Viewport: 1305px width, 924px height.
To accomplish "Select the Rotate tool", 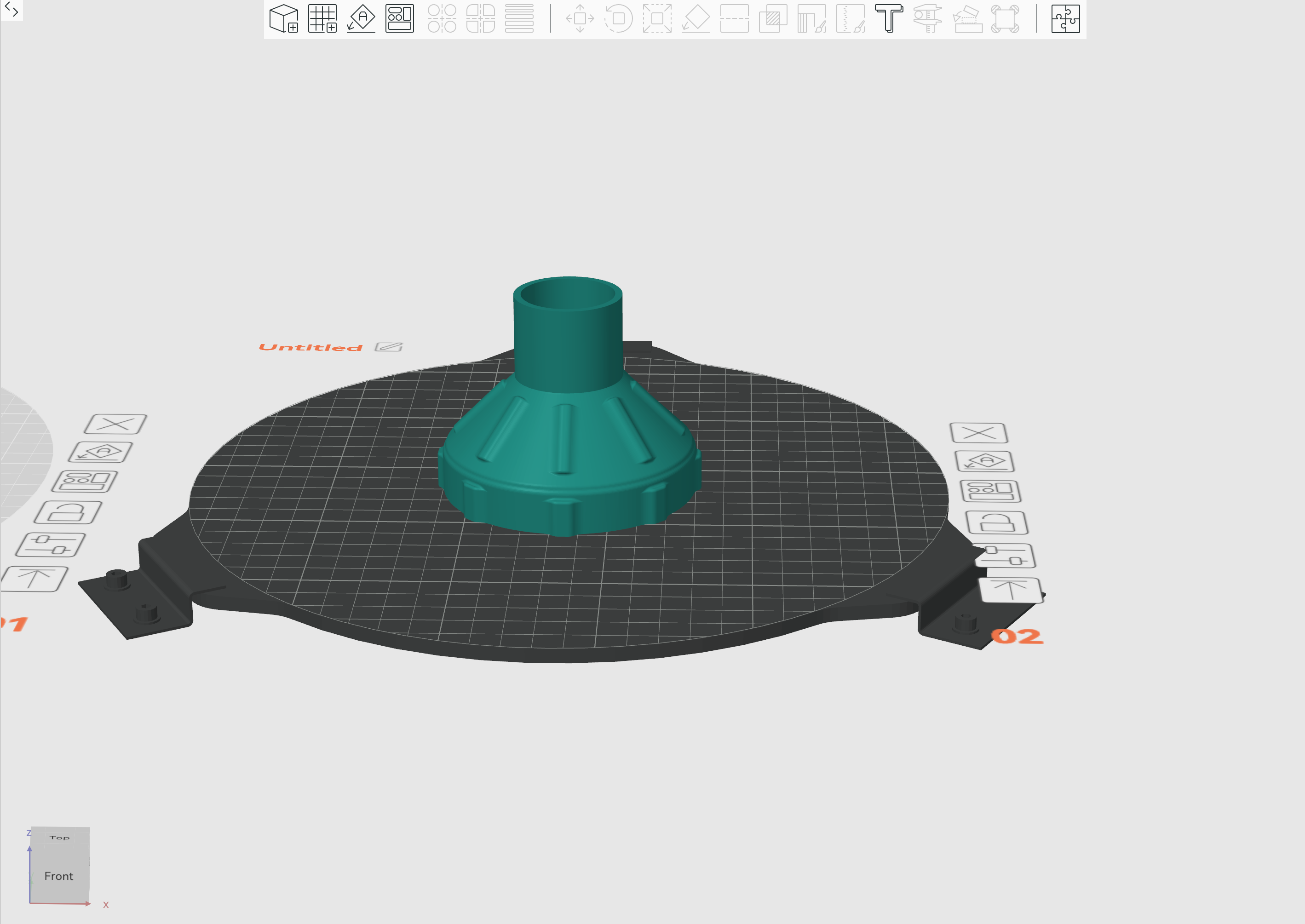I will (x=618, y=19).
